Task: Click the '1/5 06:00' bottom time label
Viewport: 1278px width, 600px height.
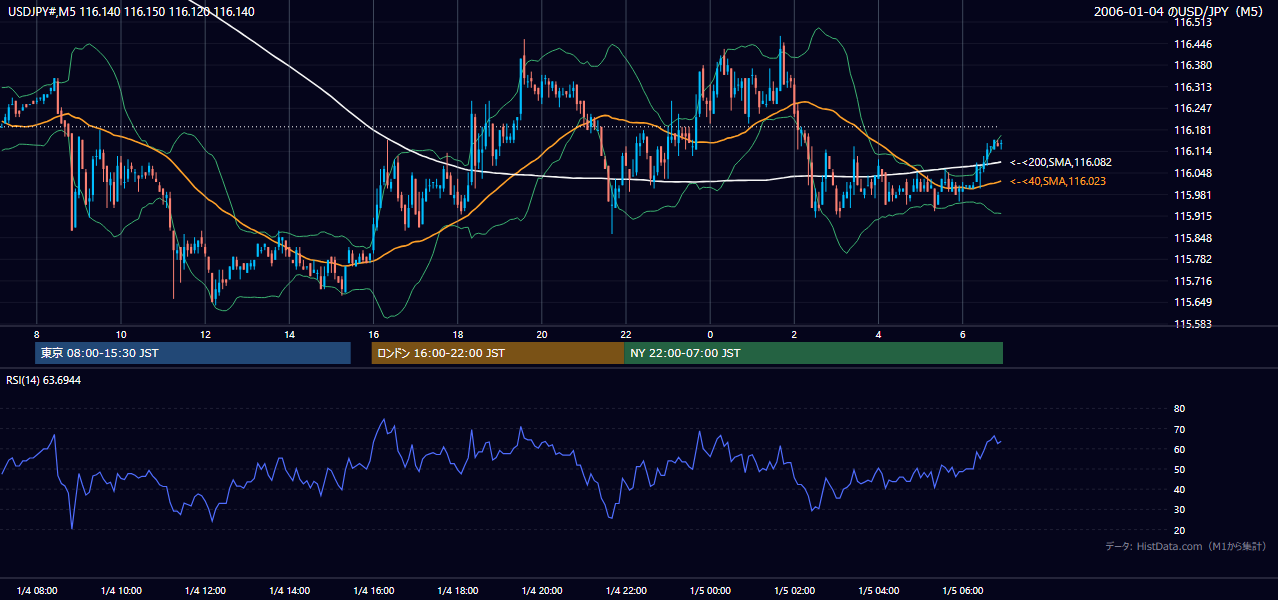Action: point(962,590)
